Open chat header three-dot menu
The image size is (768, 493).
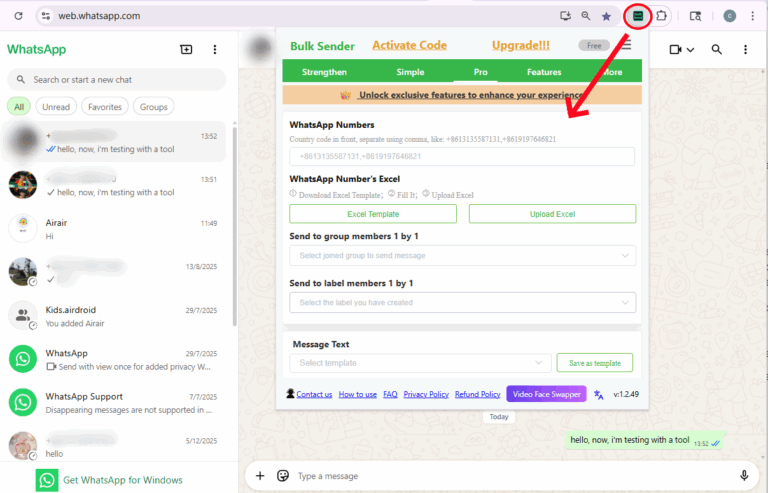click(745, 49)
